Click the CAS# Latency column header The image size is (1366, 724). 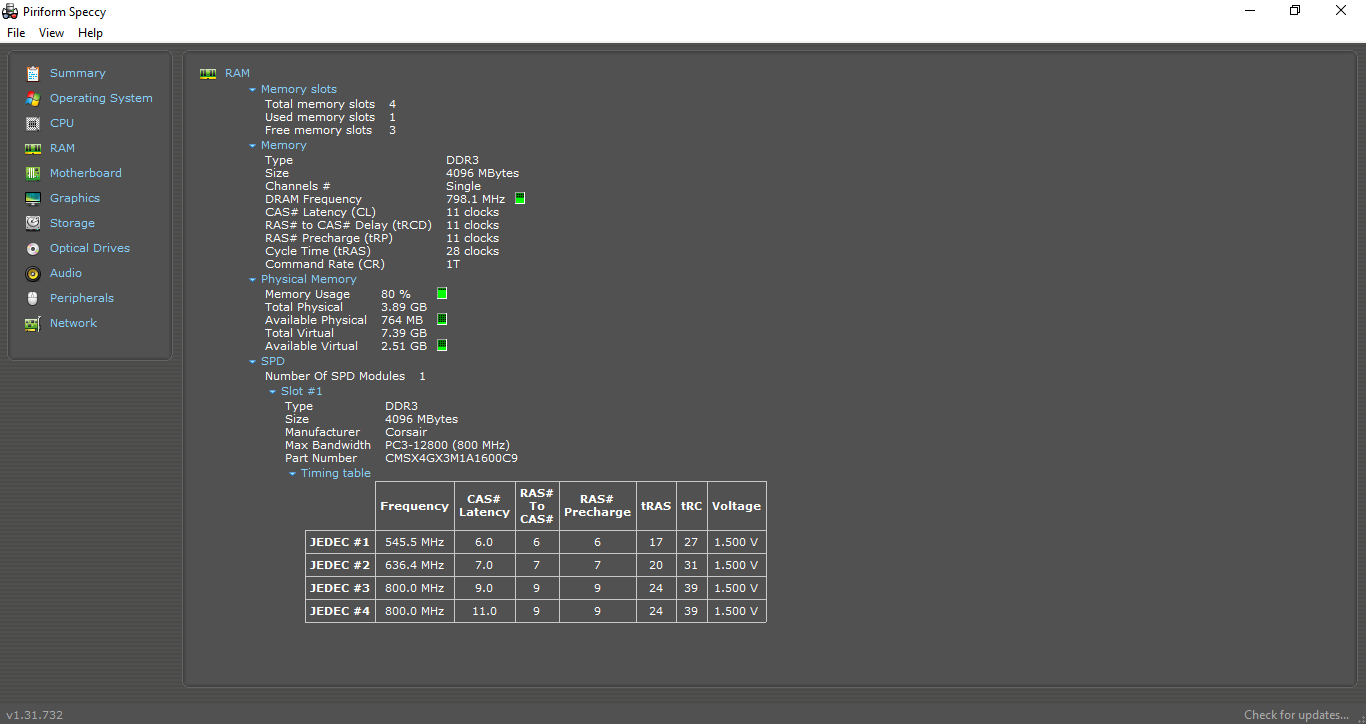(x=484, y=506)
